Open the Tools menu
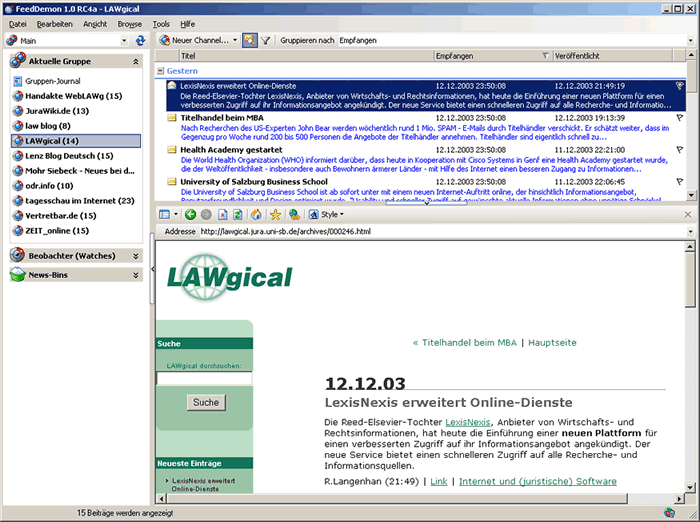The width and height of the screenshot is (700, 522). (x=161, y=22)
